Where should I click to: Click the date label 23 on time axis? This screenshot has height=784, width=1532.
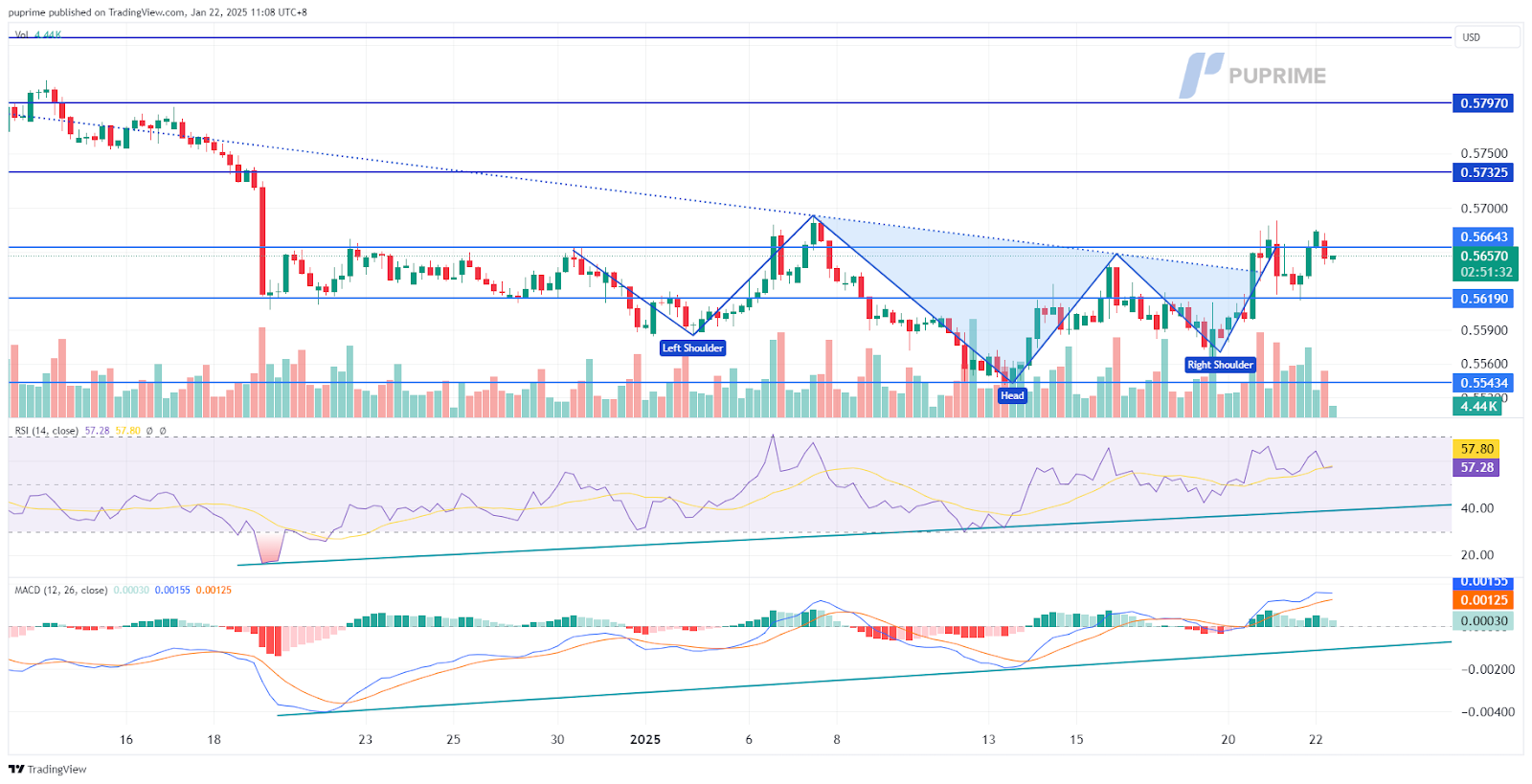[365, 740]
